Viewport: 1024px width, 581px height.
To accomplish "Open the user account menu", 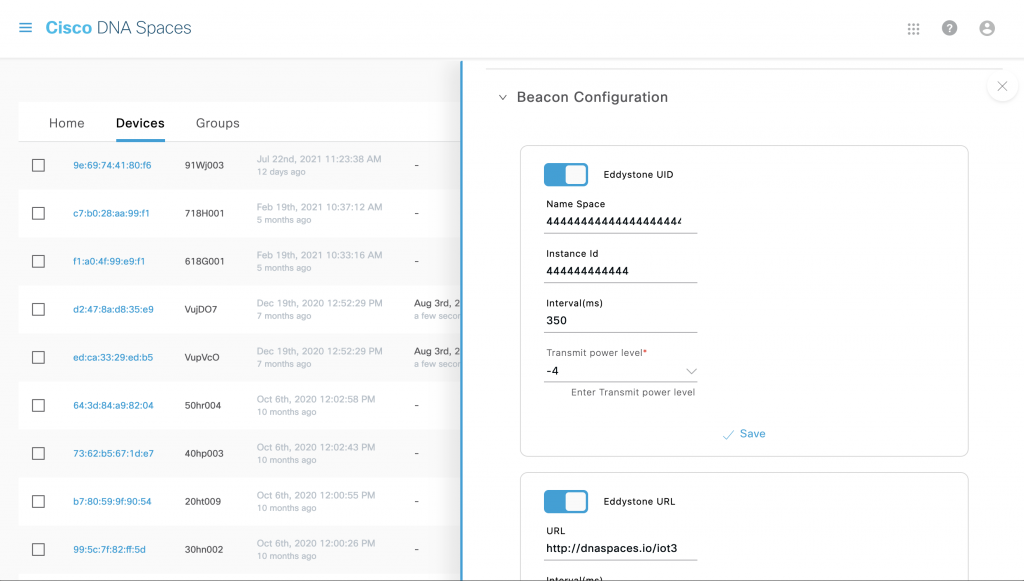I will tap(987, 28).
